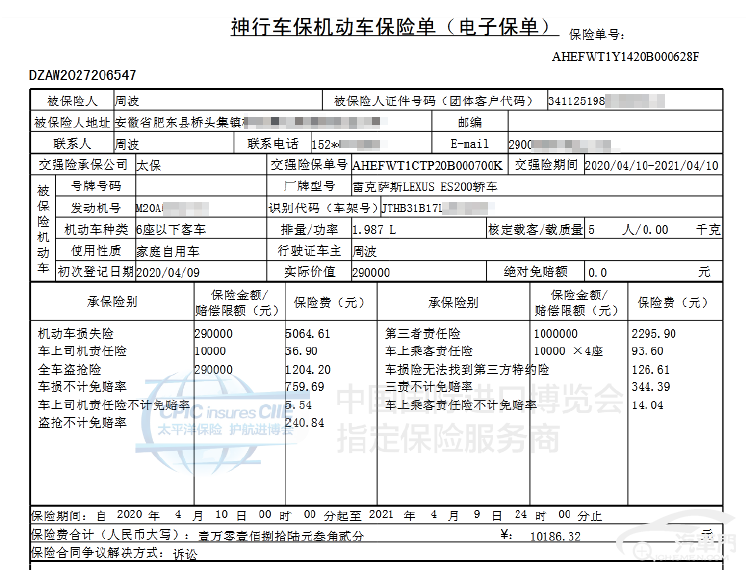The height and width of the screenshot is (572, 746).
Task: Click premium 93.60
Action: (x=648, y=351)
